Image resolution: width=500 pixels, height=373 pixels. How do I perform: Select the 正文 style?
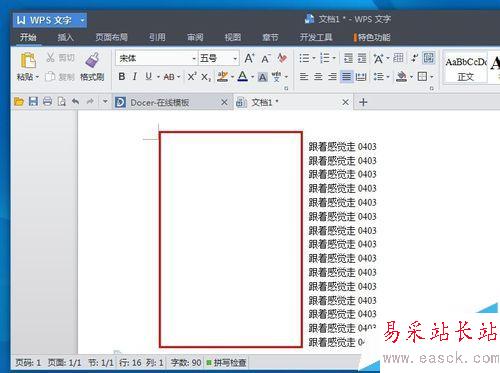point(466,68)
